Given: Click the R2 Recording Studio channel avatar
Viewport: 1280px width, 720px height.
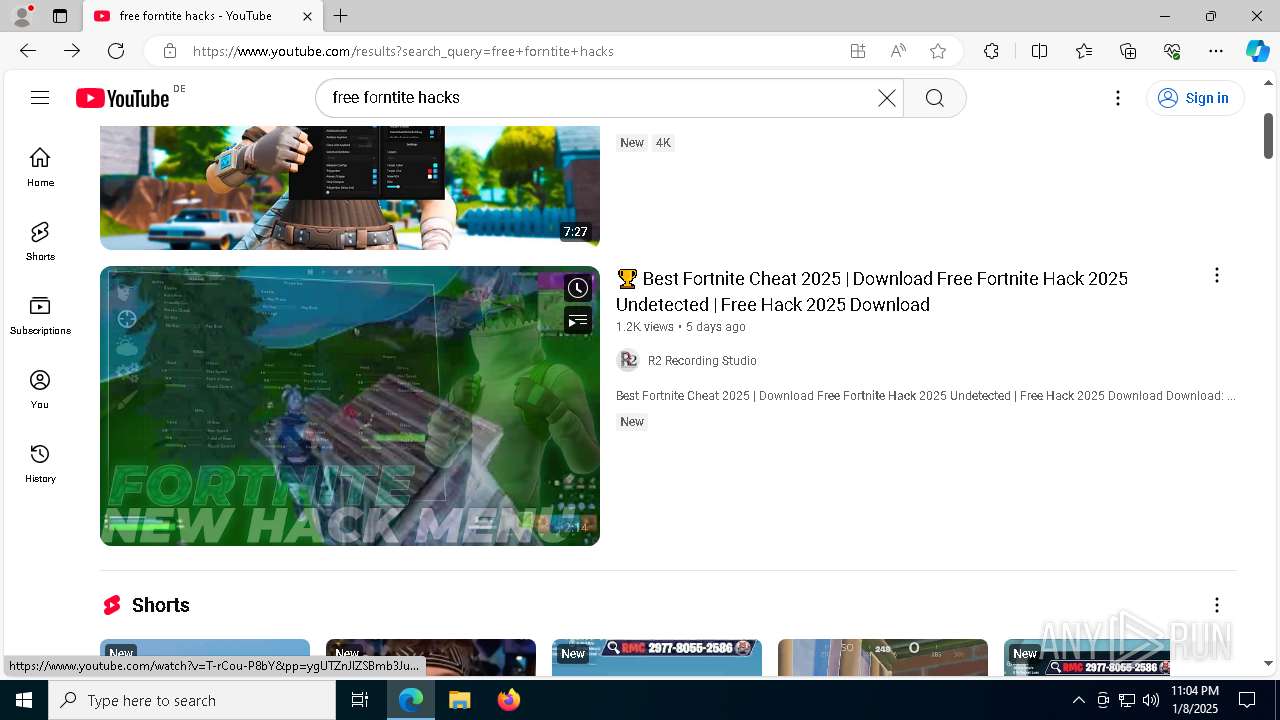Looking at the screenshot, I should pos(628,360).
